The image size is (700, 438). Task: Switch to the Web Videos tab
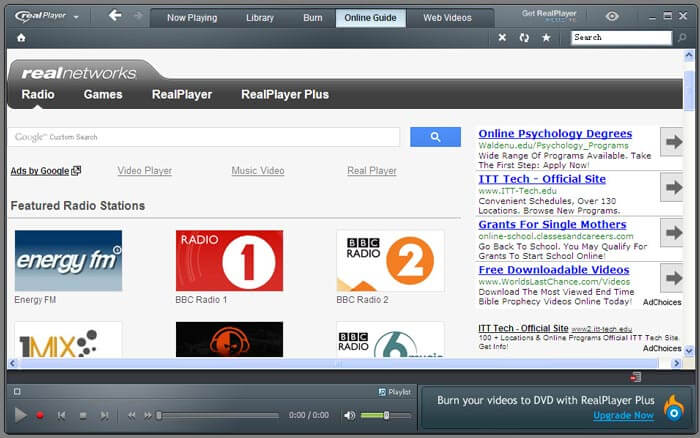[447, 18]
